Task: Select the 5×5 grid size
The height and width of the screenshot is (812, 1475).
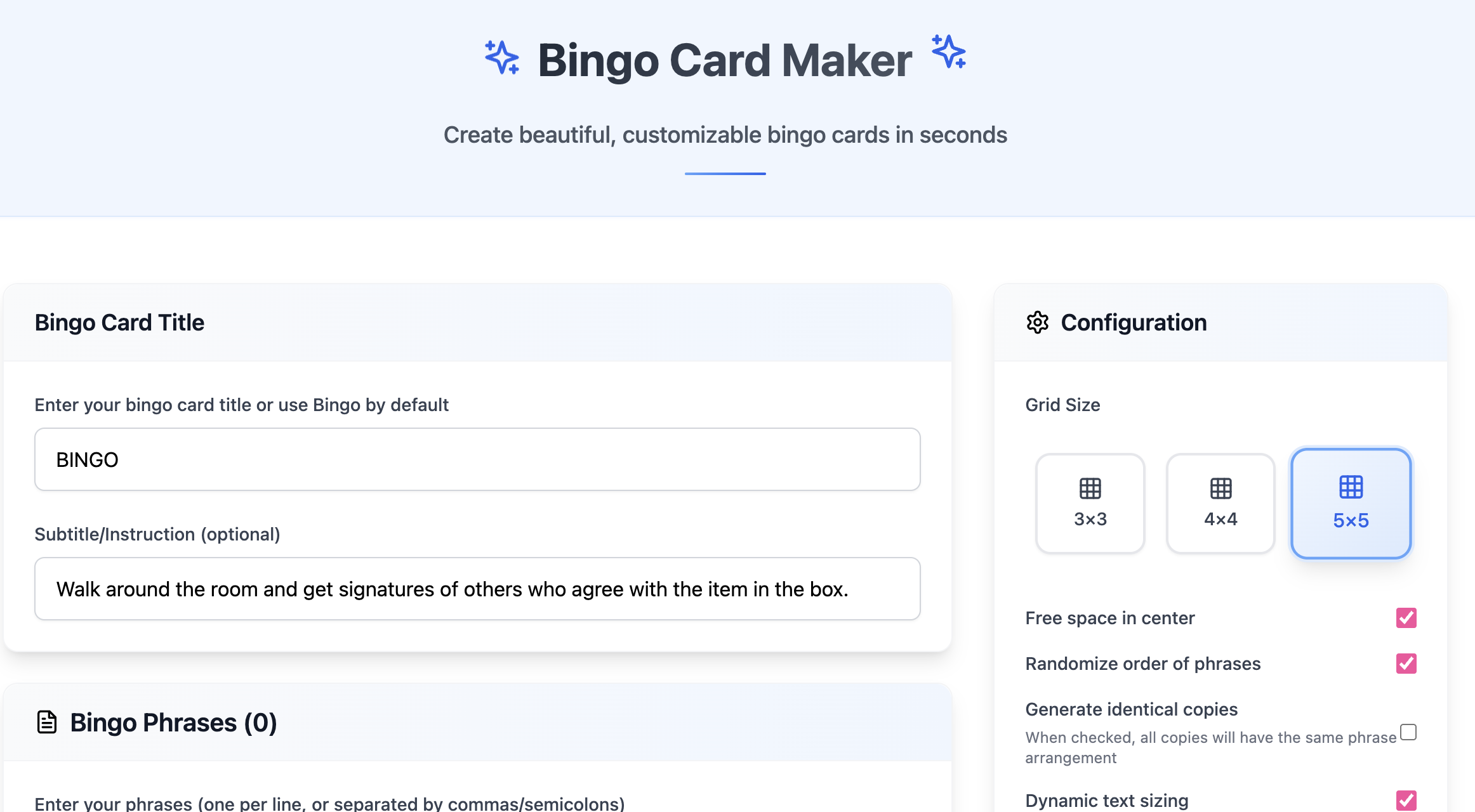Action: (1351, 504)
